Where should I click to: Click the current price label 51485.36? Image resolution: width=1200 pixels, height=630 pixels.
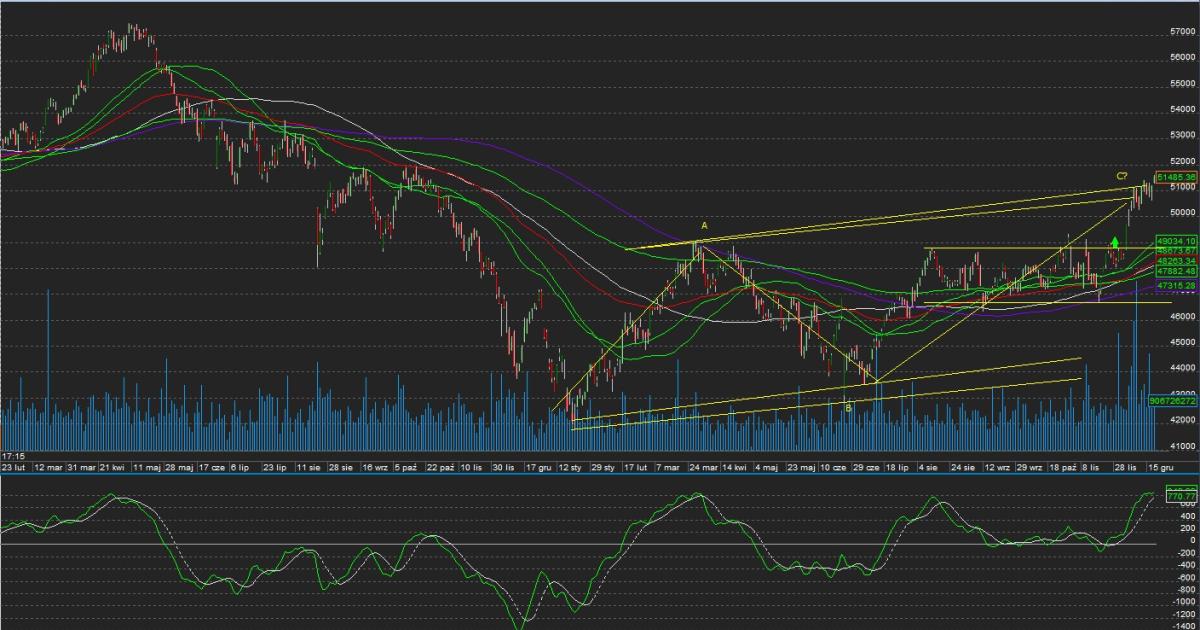pyautogui.click(x=1176, y=177)
